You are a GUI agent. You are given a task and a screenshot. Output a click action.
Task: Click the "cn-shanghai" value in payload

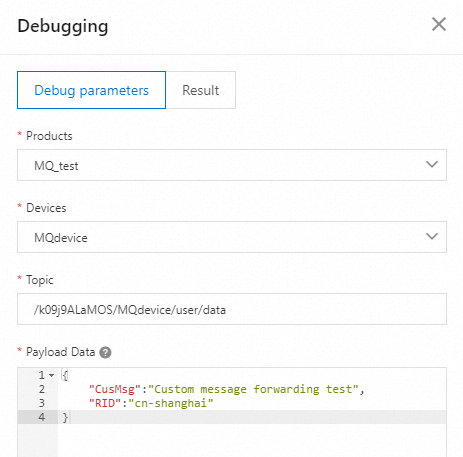coord(171,403)
